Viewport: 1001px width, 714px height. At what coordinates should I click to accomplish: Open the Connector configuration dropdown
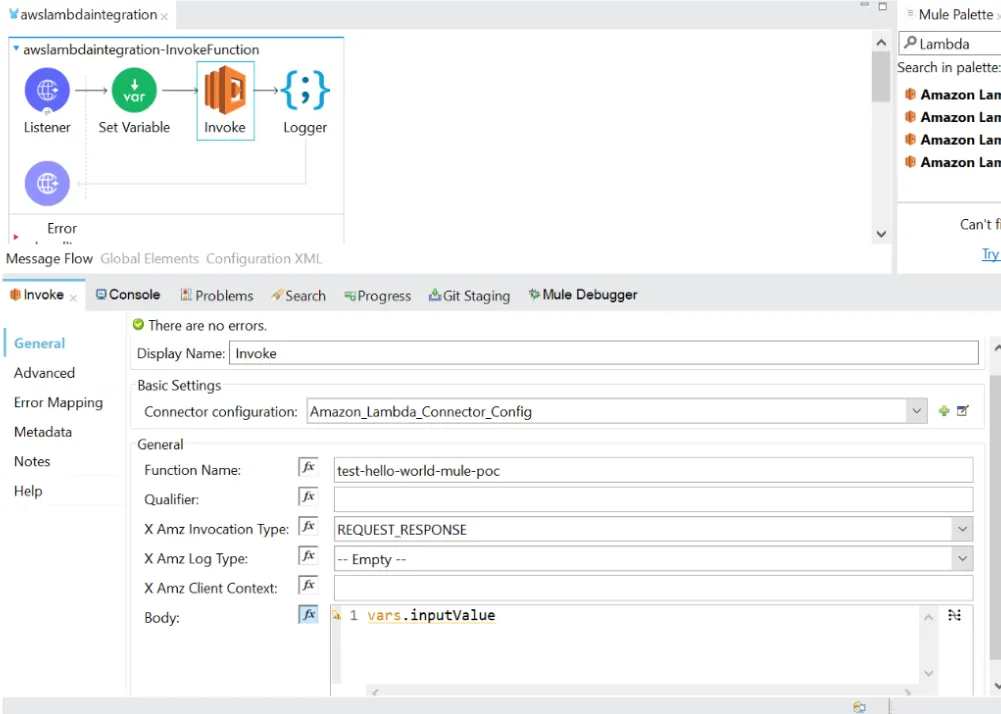tap(916, 411)
